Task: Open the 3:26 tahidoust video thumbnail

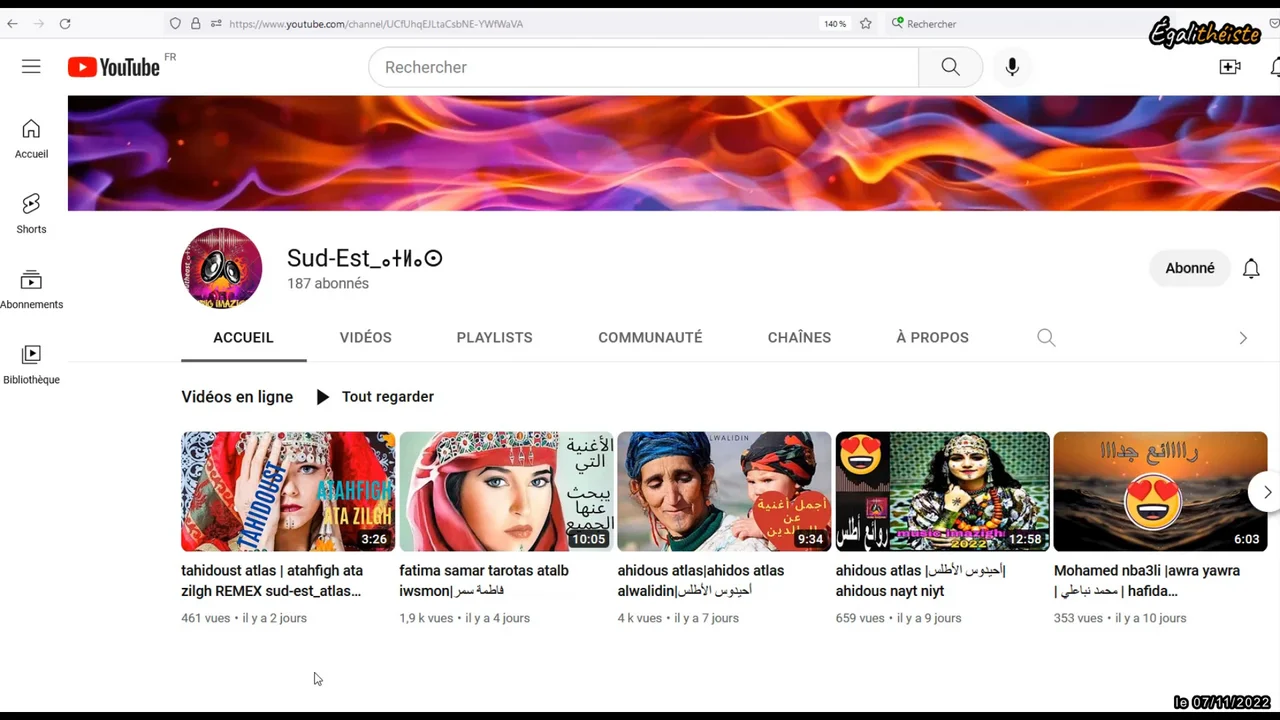Action: (x=288, y=492)
